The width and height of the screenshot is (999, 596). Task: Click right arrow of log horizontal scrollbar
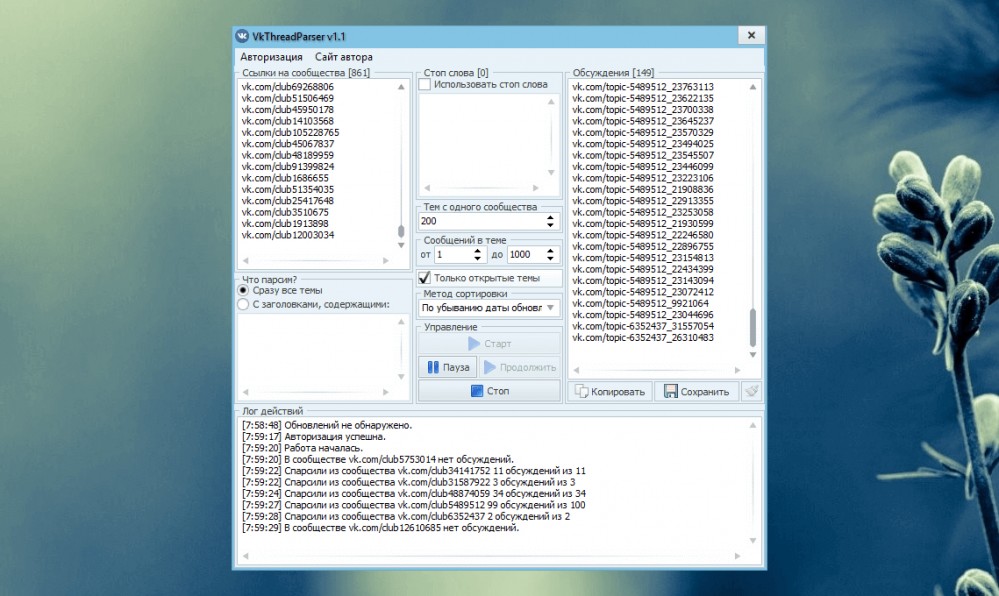point(737,556)
